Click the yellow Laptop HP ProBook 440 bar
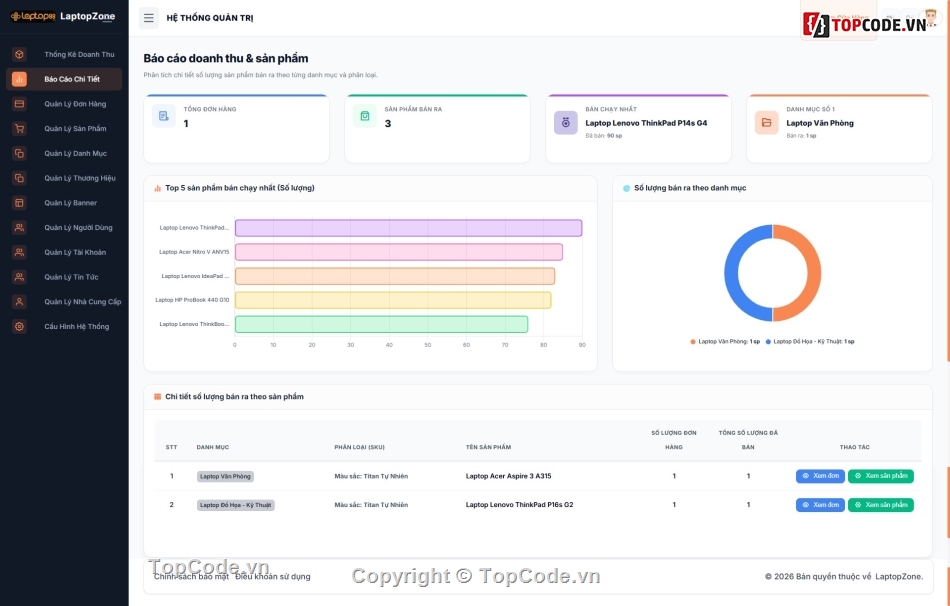The height and width of the screenshot is (606, 950). point(393,301)
